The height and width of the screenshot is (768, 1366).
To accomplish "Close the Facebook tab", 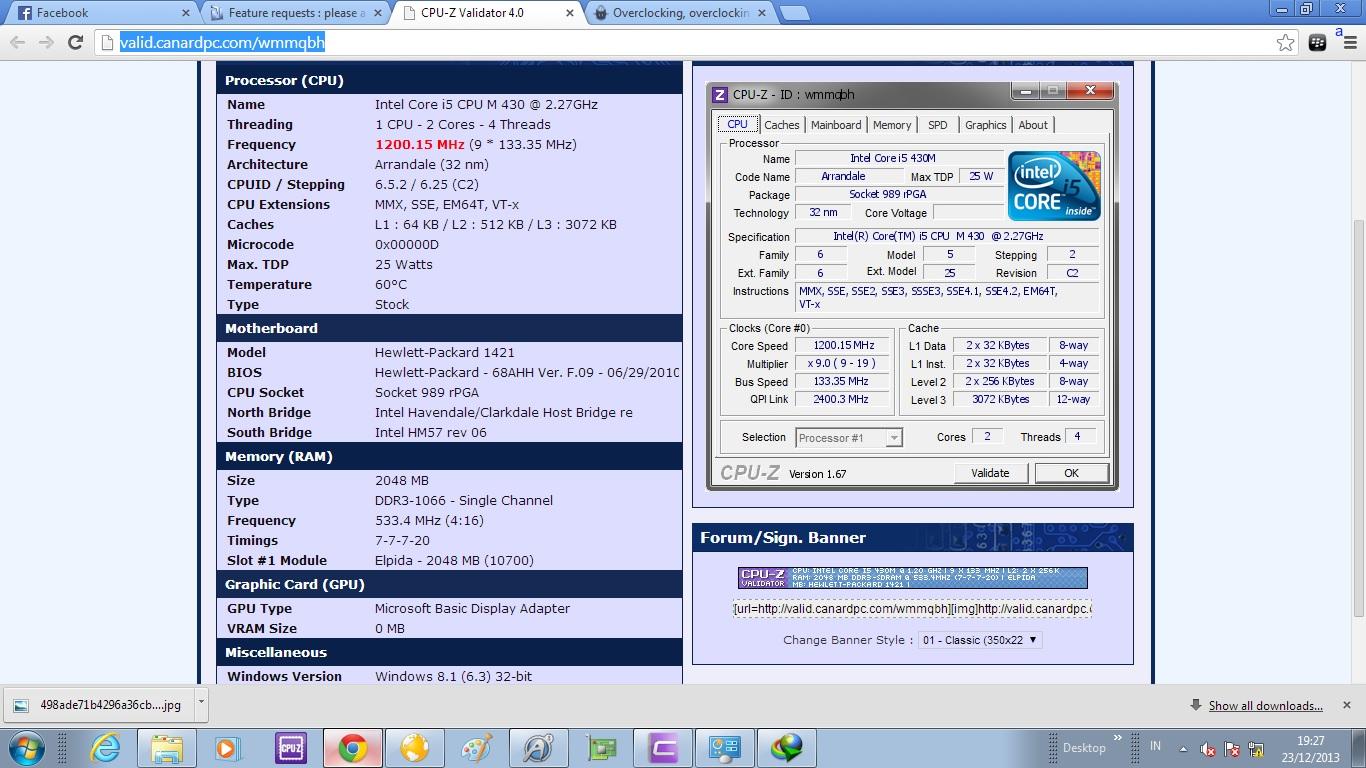I will click(x=185, y=13).
